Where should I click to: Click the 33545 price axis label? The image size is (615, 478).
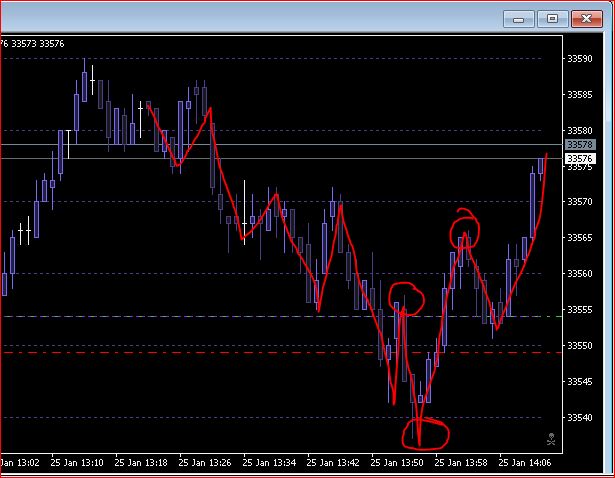coord(580,382)
